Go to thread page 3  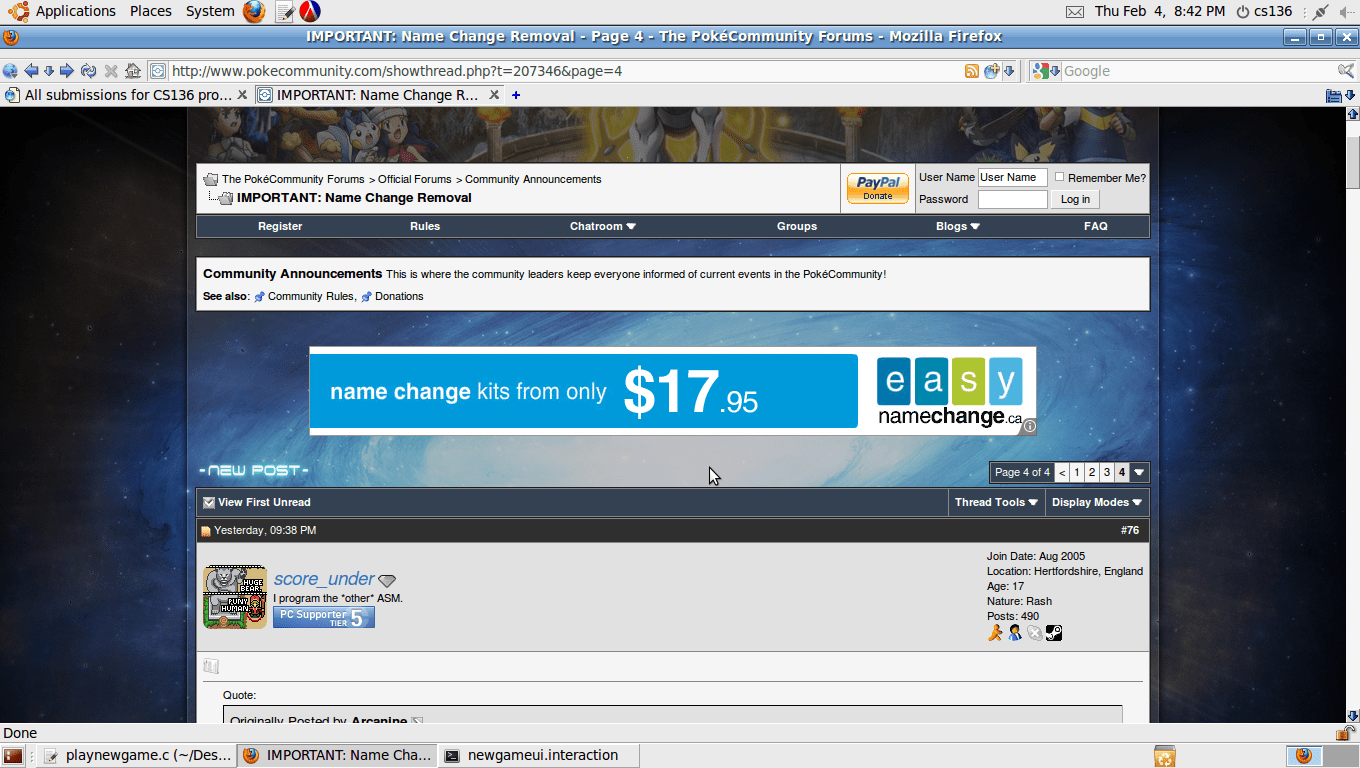(x=1107, y=472)
